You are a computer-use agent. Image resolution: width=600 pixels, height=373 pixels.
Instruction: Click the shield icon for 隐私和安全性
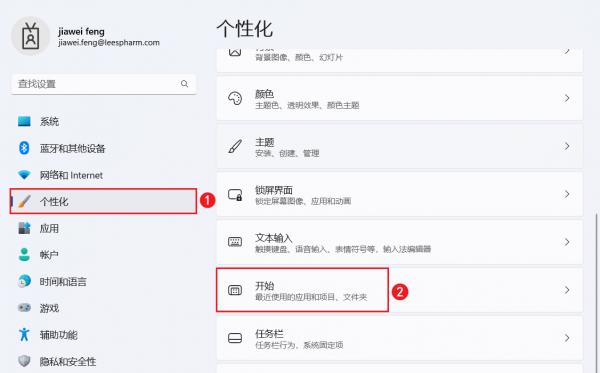pyautogui.click(x=24, y=361)
